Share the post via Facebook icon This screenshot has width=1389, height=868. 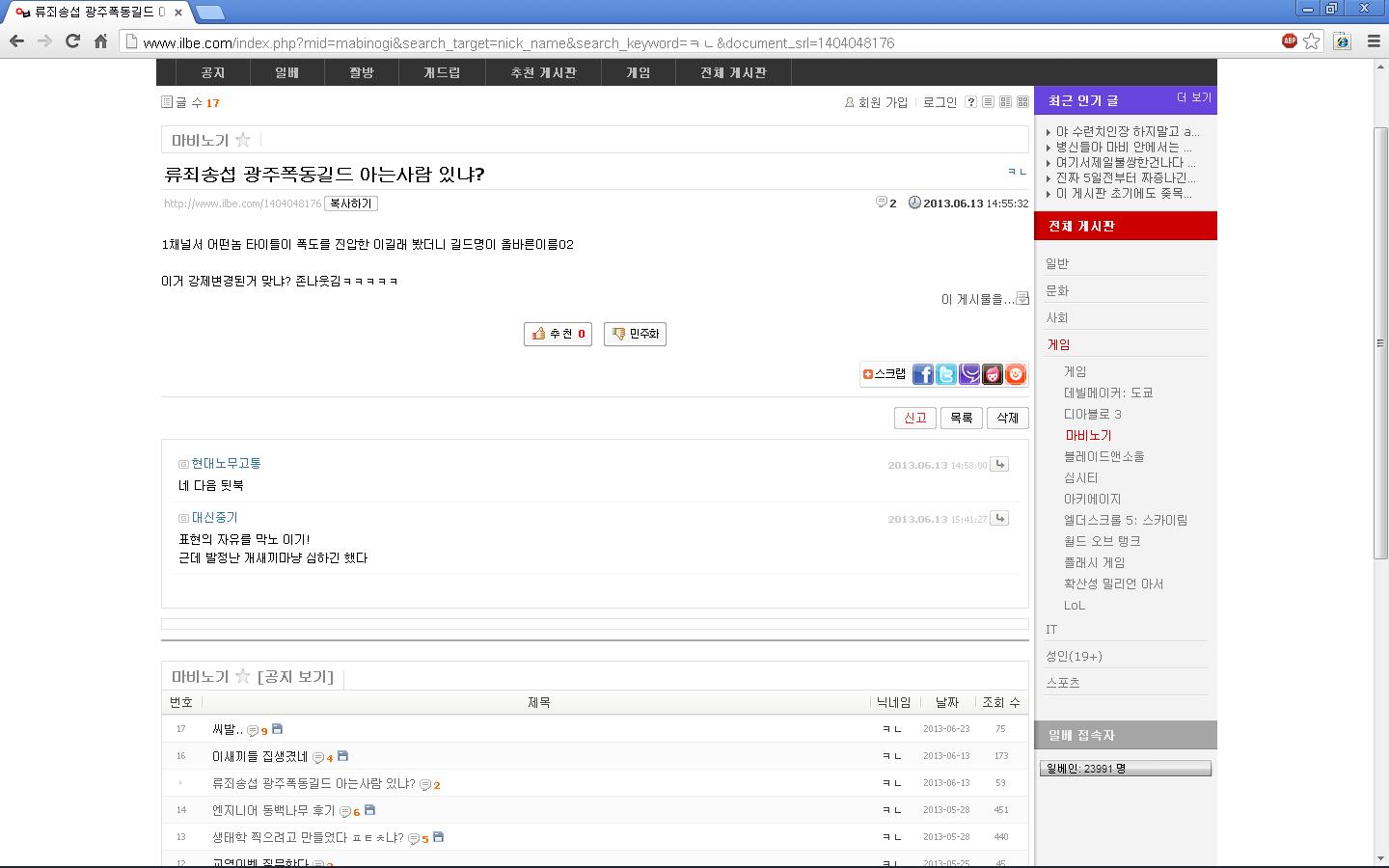pos(923,374)
